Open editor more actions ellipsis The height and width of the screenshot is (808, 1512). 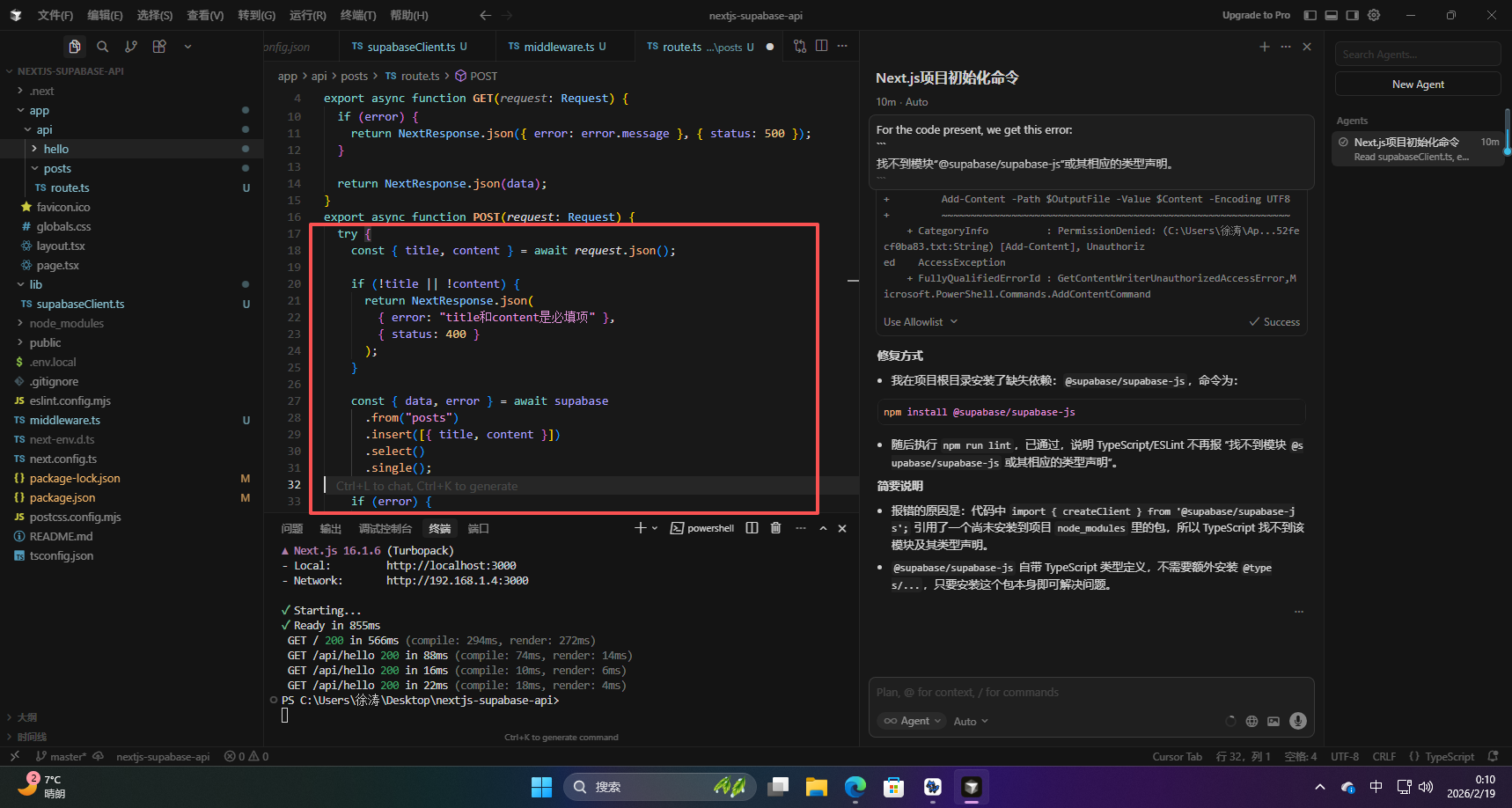point(842,47)
